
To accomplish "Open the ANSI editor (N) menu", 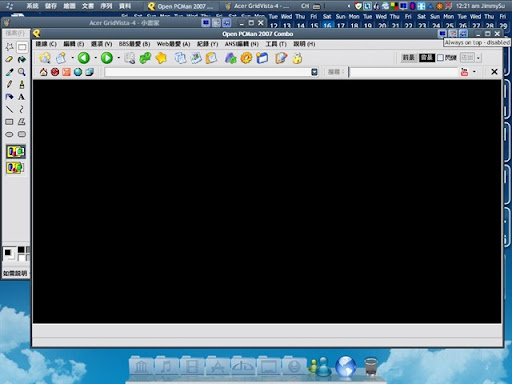I will point(242,44).
